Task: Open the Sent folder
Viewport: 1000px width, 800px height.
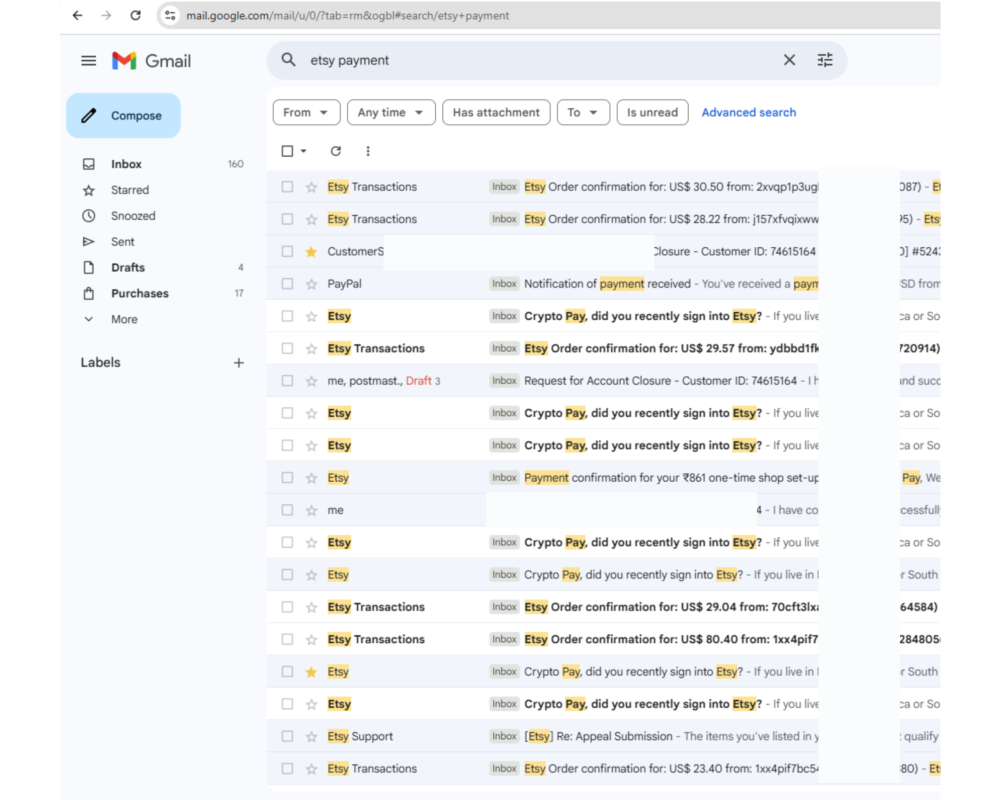Action: pyautogui.click(x=122, y=242)
